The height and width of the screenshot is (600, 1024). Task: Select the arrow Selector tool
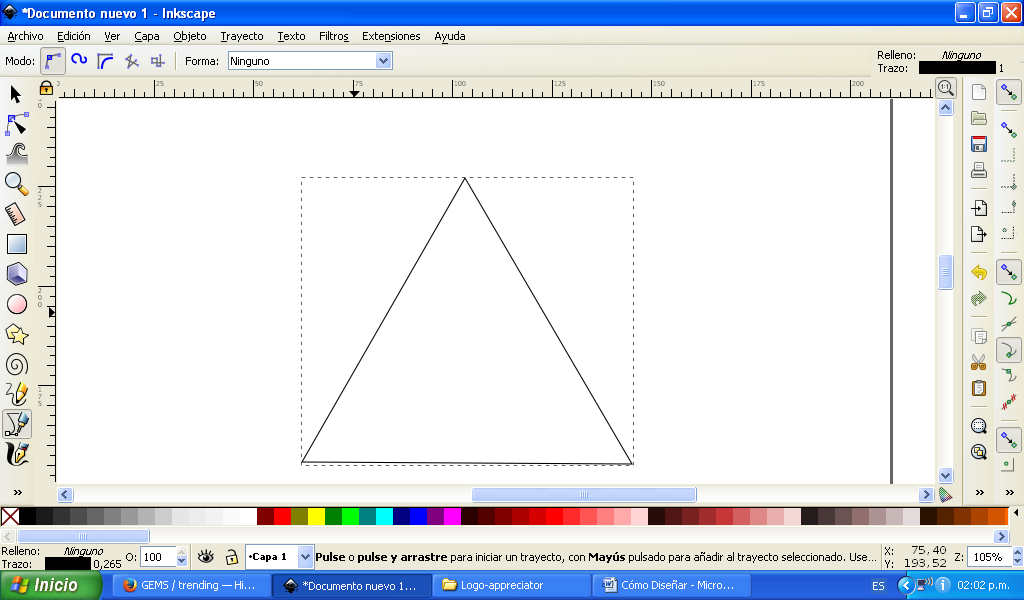coord(16,94)
